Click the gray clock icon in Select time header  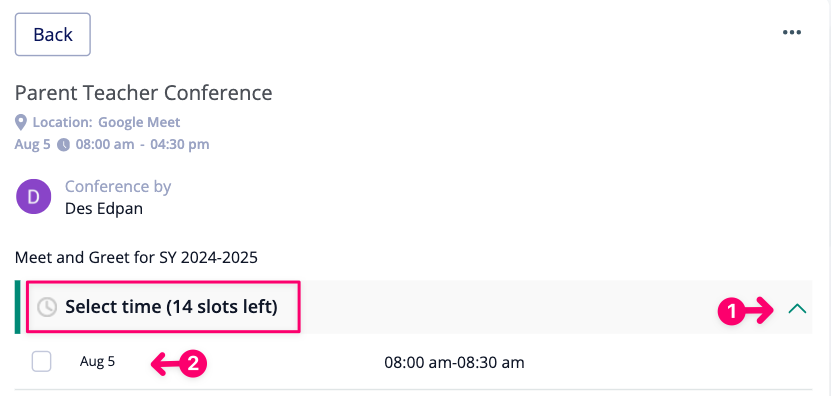point(47,307)
